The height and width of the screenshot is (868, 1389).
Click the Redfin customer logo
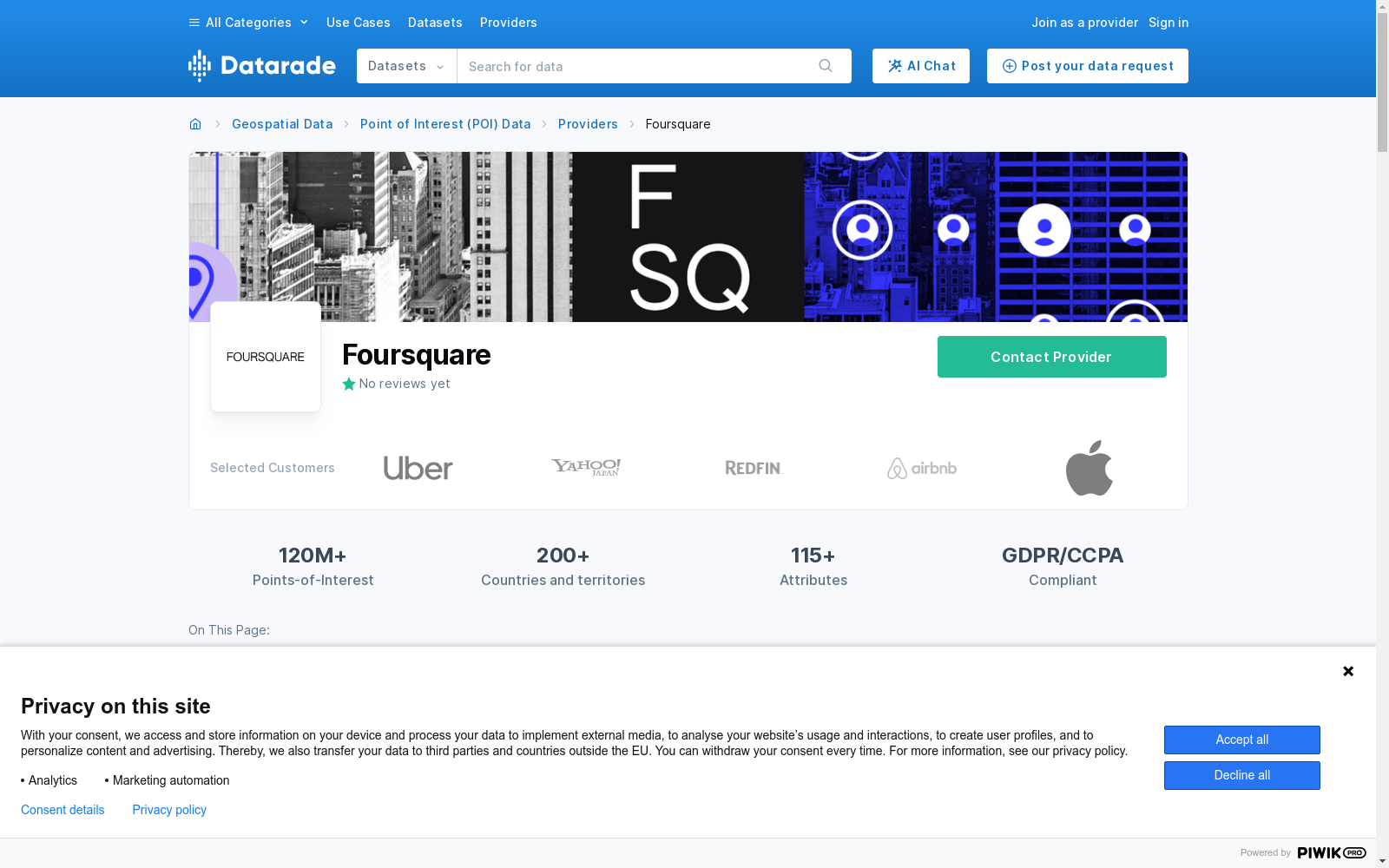coord(754,468)
